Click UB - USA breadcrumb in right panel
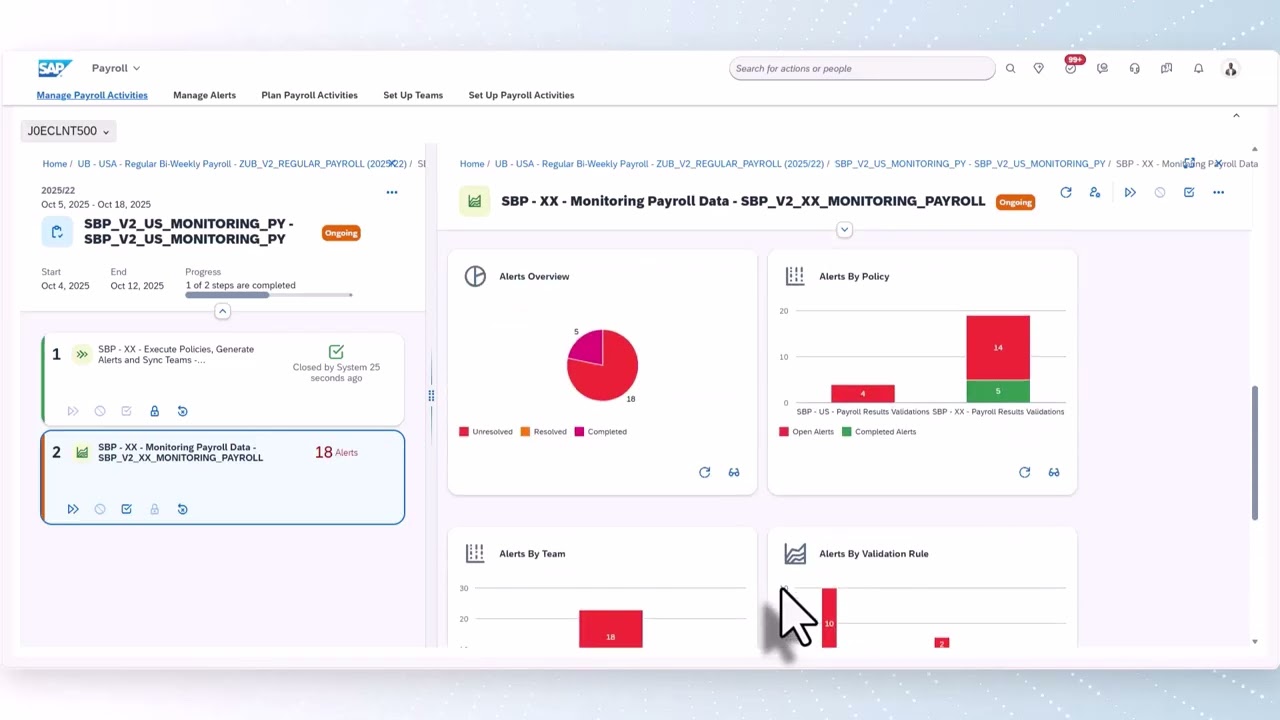This screenshot has height=720, width=1280. (x=659, y=163)
